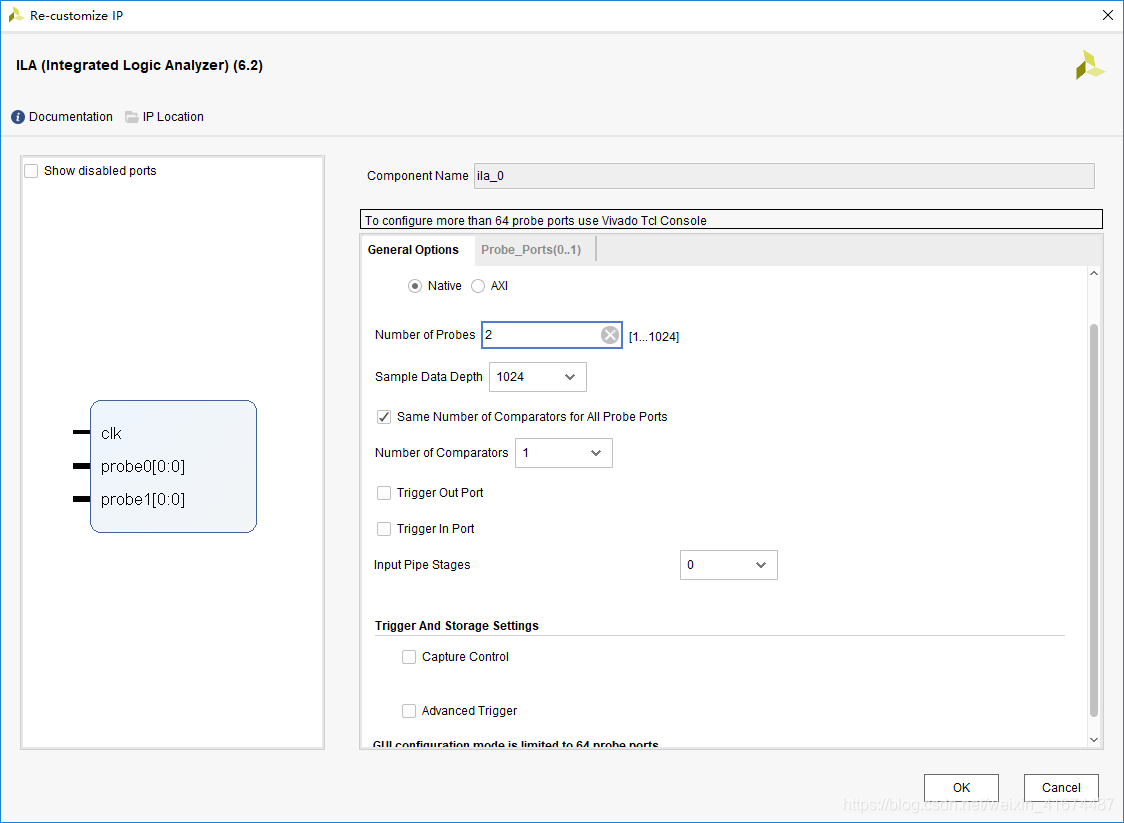Select the probe0[0:0] port on the block
Viewport: 1124px width, 823px height.
click(x=143, y=467)
